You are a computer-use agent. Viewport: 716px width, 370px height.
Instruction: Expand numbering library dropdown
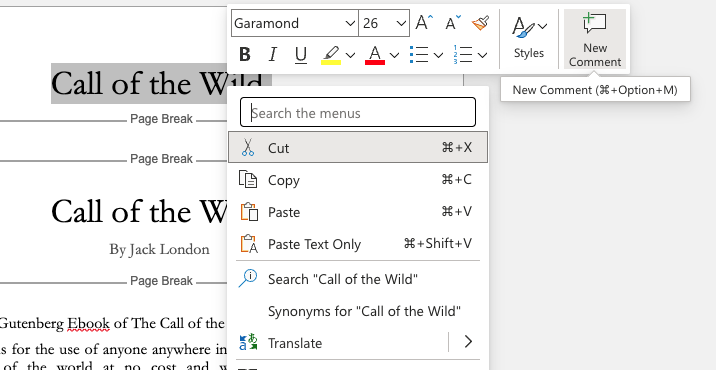click(x=482, y=55)
